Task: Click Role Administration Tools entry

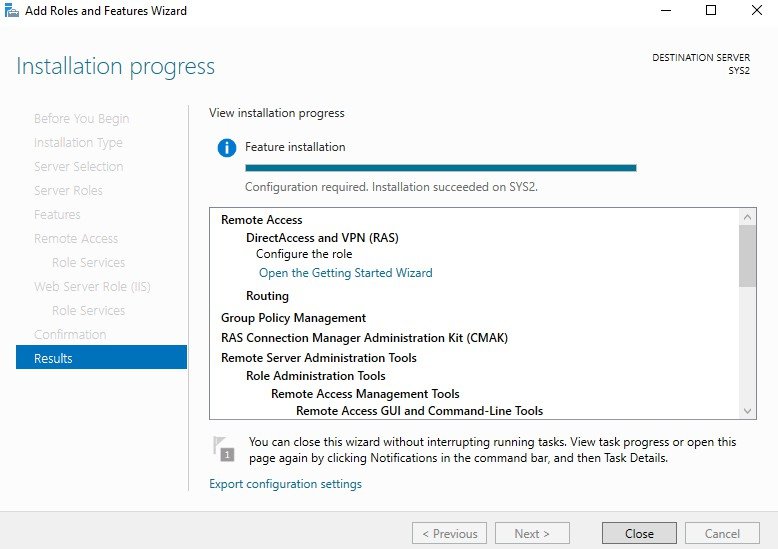Action: click(316, 376)
